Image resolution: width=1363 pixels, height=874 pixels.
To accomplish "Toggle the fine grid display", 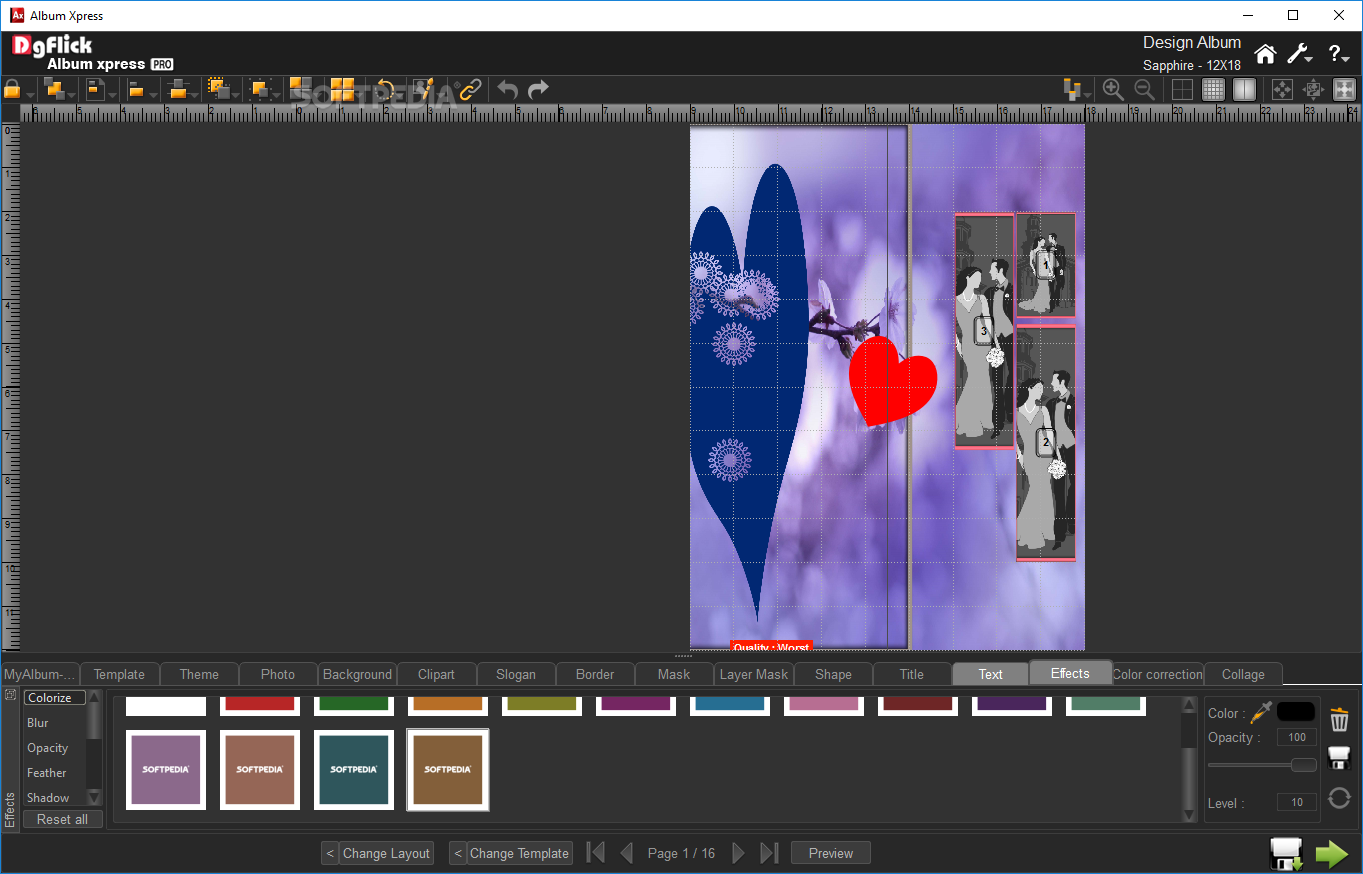I will pos(1213,89).
